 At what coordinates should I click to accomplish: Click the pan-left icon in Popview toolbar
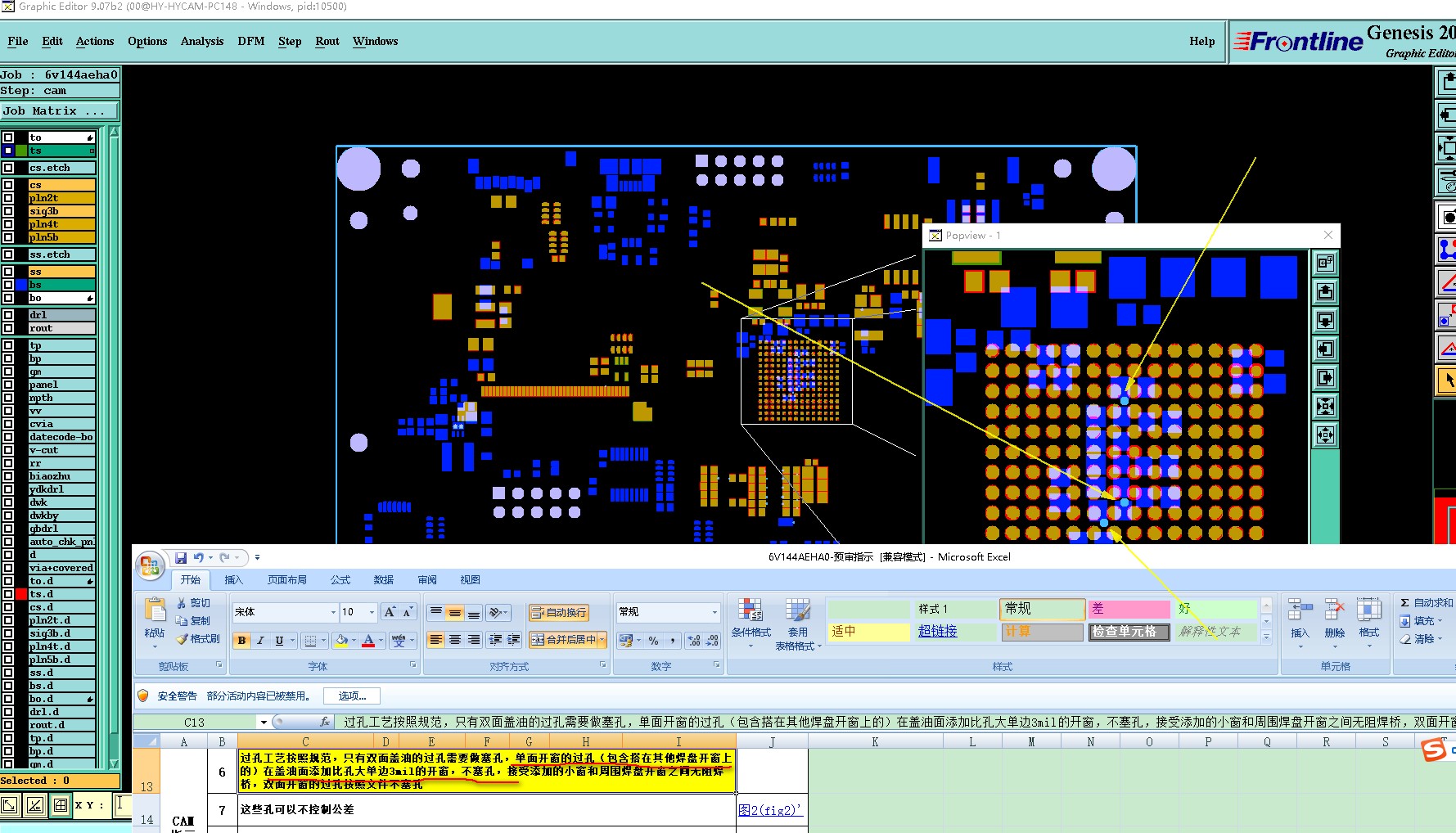click(x=1326, y=349)
